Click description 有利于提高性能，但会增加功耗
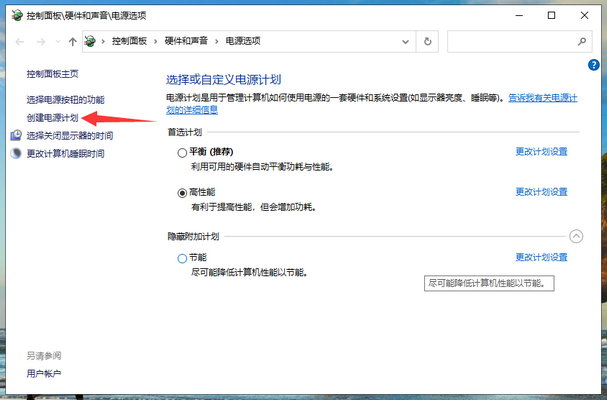 tap(254, 207)
